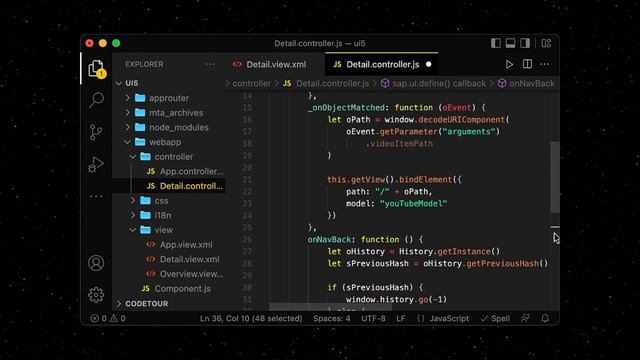
Task: Click the errors count in status bar
Action: point(99,318)
